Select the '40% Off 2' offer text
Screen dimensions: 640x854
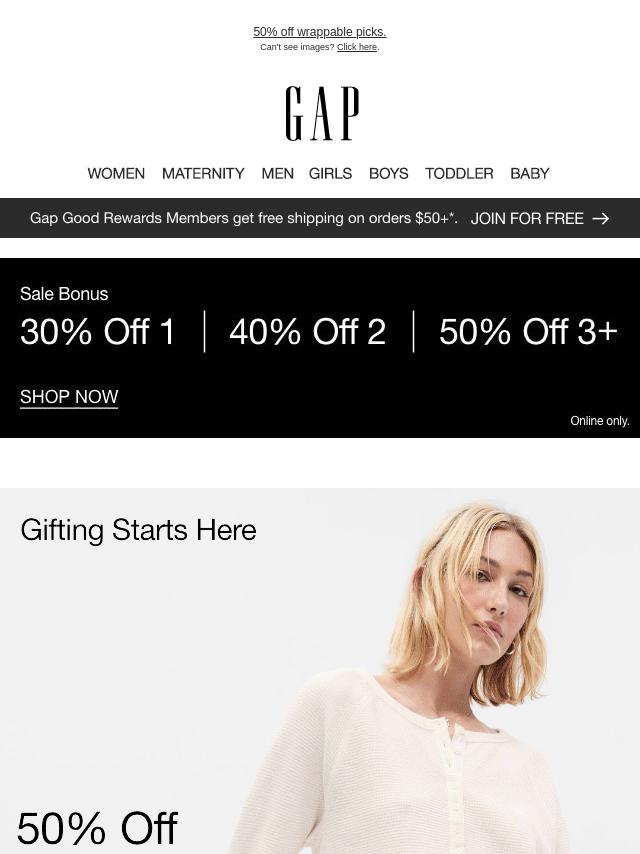pyautogui.click(x=308, y=331)
